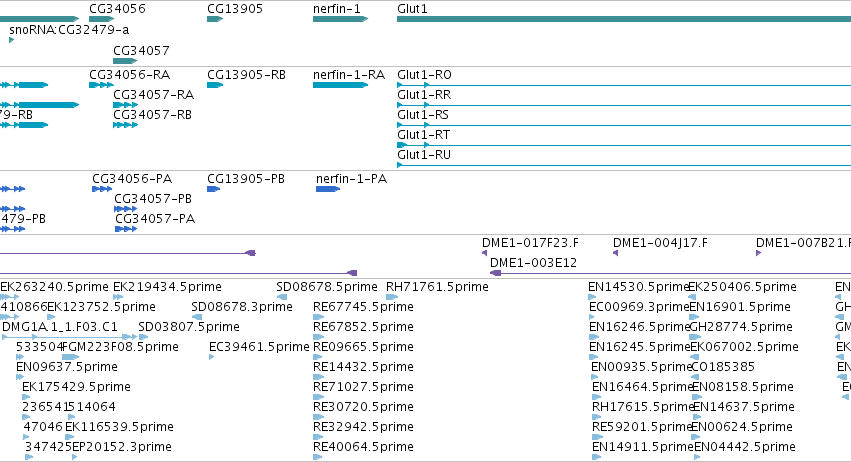Open the nerfin-1 gene label

pyautogui.click(x=336, y=9)
